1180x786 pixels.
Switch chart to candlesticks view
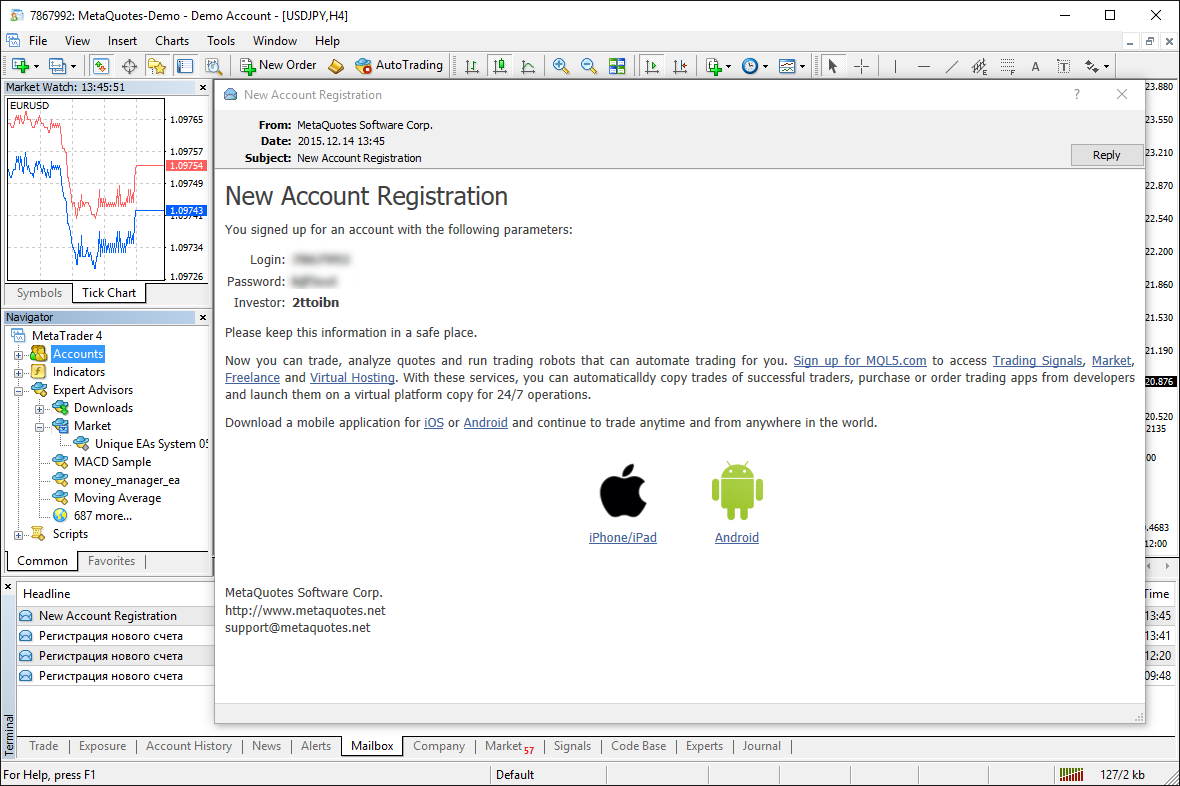tap(499, 66)
